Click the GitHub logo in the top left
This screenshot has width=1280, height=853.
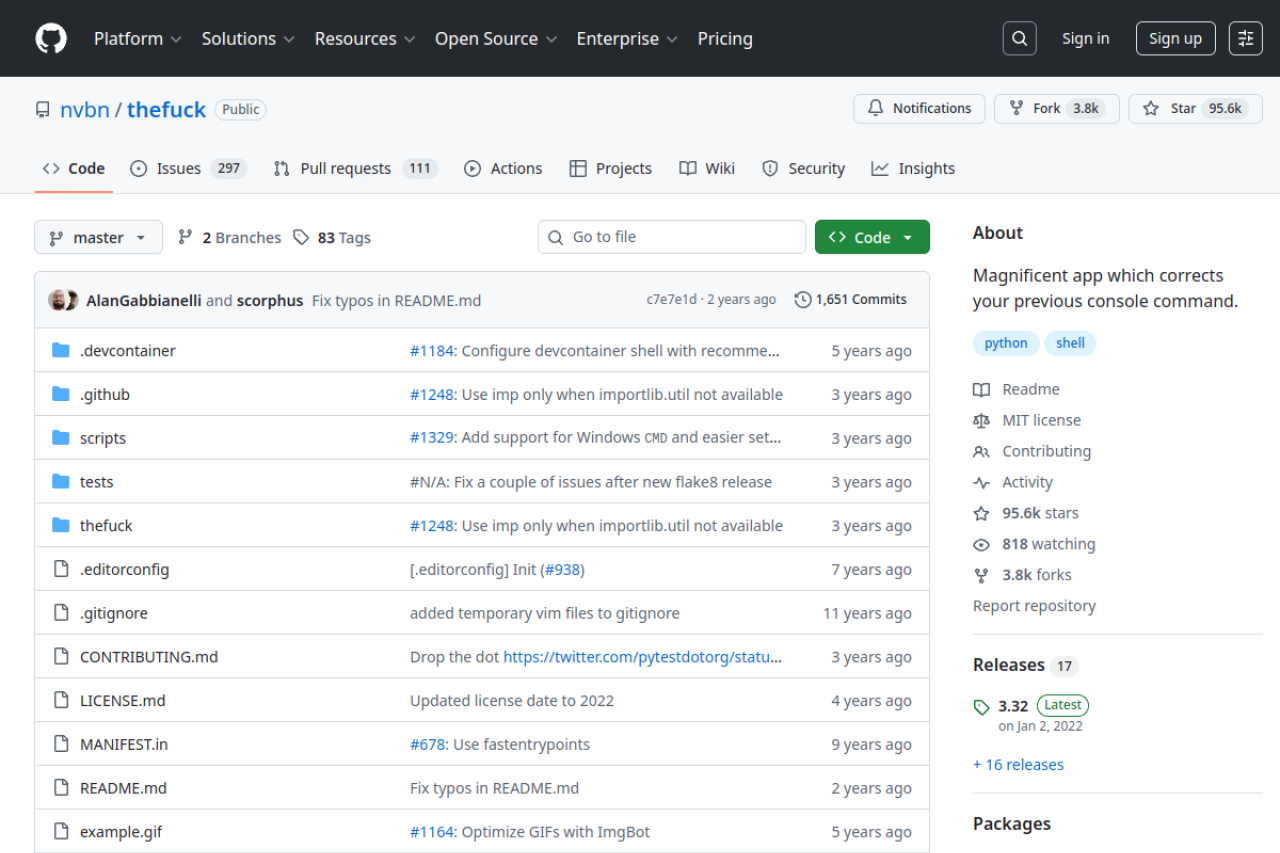(x=50, y=38)
